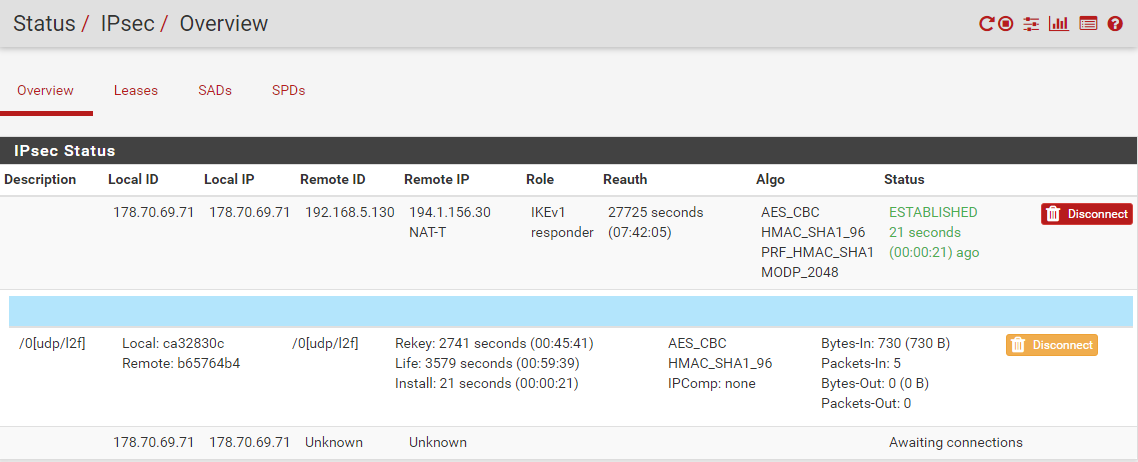The image size is (1138, 462).
Task: Click the Awaiting connections status text
Action: pyautogui.click(x=955, y=442)
